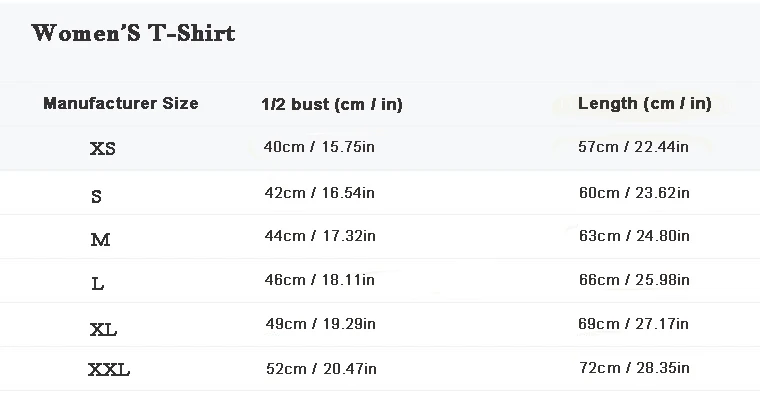Select the 46cm / 18.11in bust cell
The image size is (760, 411).
(x=319, y=280)
